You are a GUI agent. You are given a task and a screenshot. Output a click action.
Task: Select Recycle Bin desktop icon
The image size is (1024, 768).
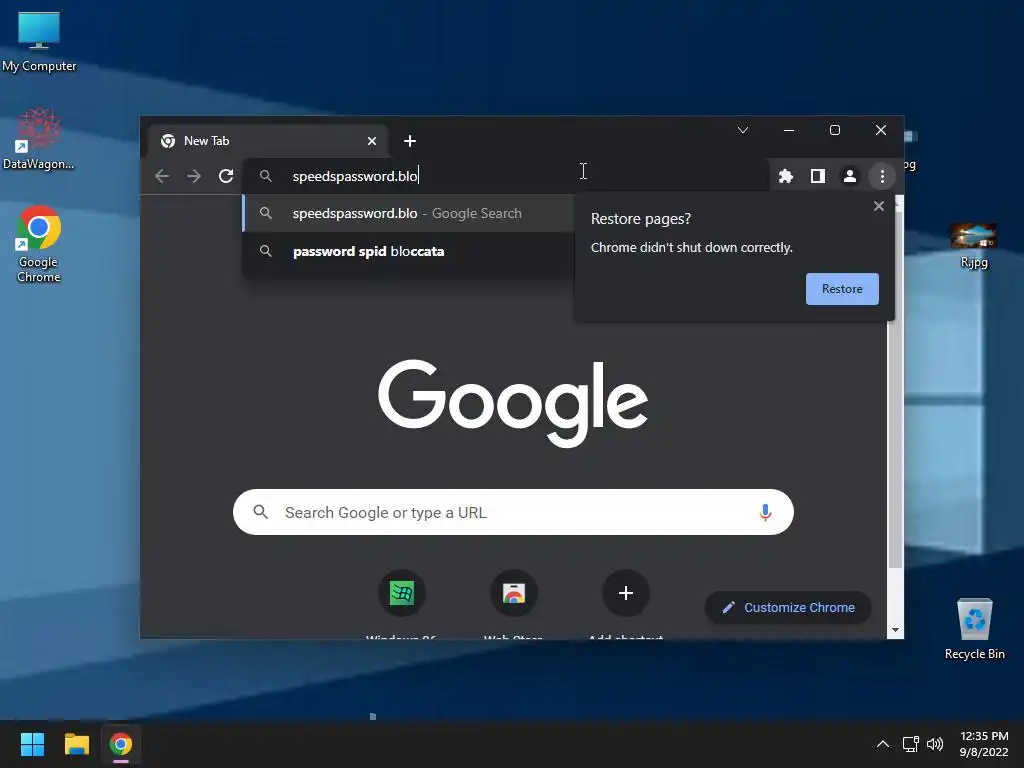pos(974,629)
